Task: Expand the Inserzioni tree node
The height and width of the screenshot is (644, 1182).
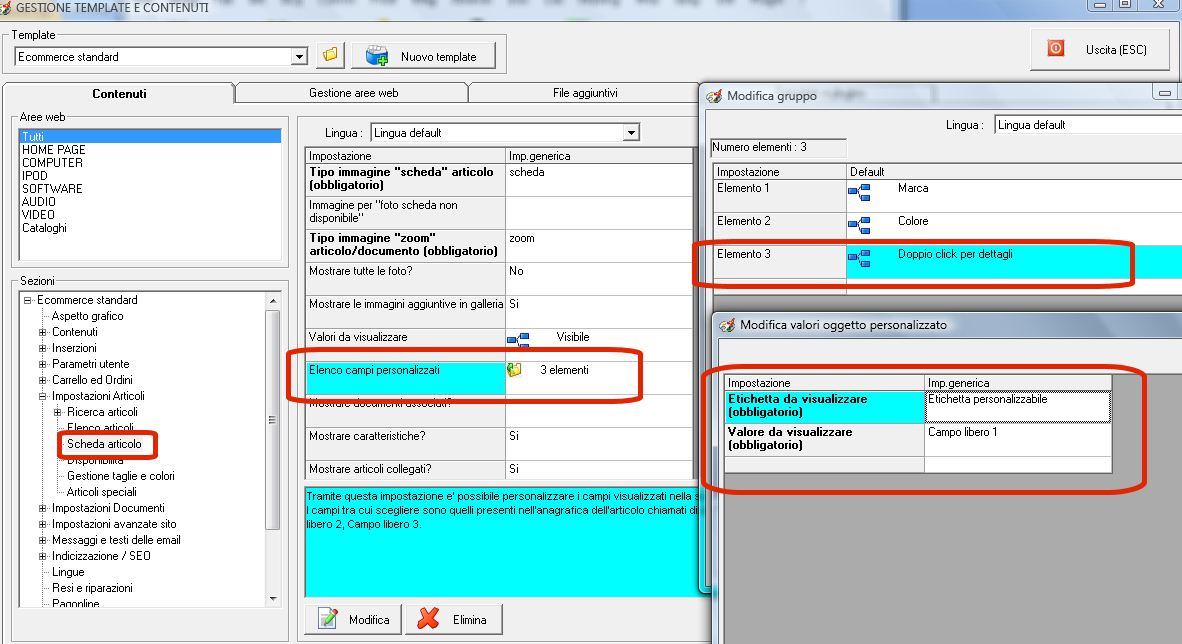Action: pos(43,348)
